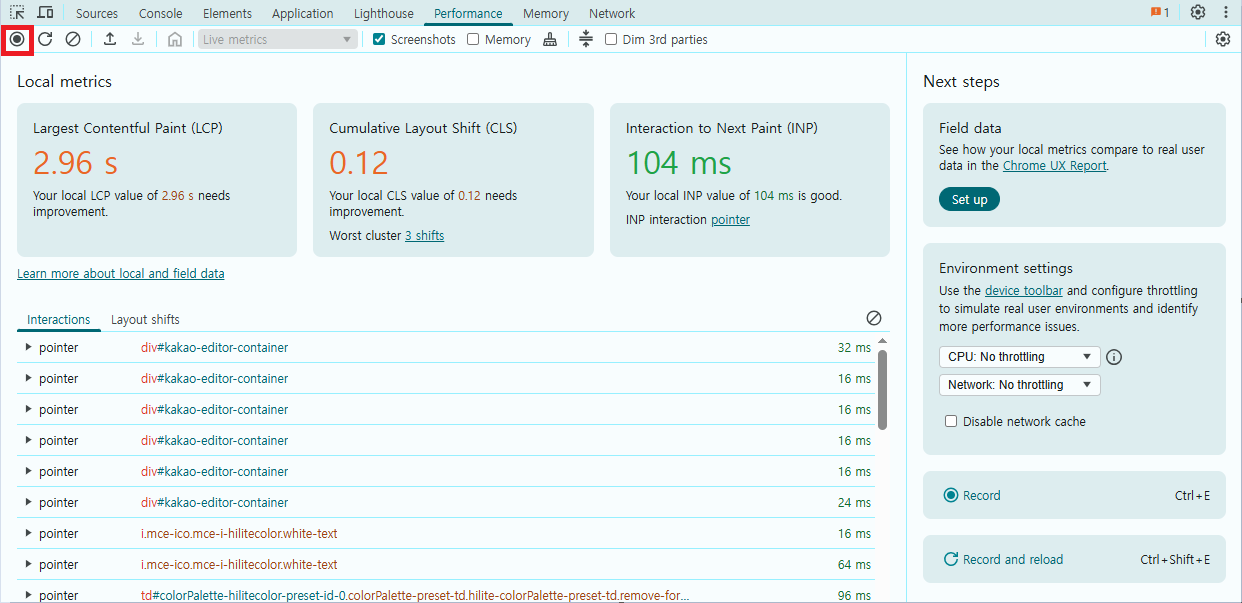Viewport: 1242px width, 603px height.
Task: Click the Cumulative Layout Shift (CLS) heading
Action: point(424,128)
